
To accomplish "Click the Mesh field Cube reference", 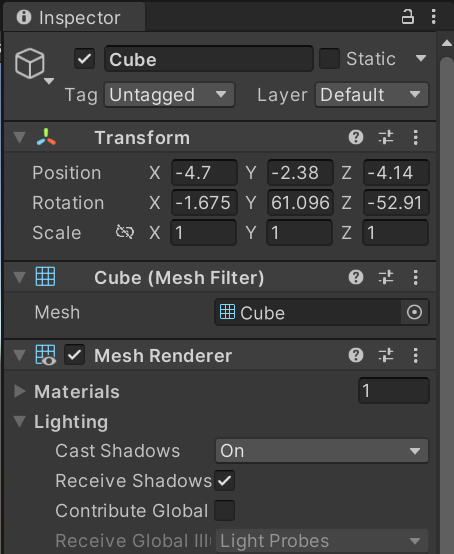I will 308,312.
